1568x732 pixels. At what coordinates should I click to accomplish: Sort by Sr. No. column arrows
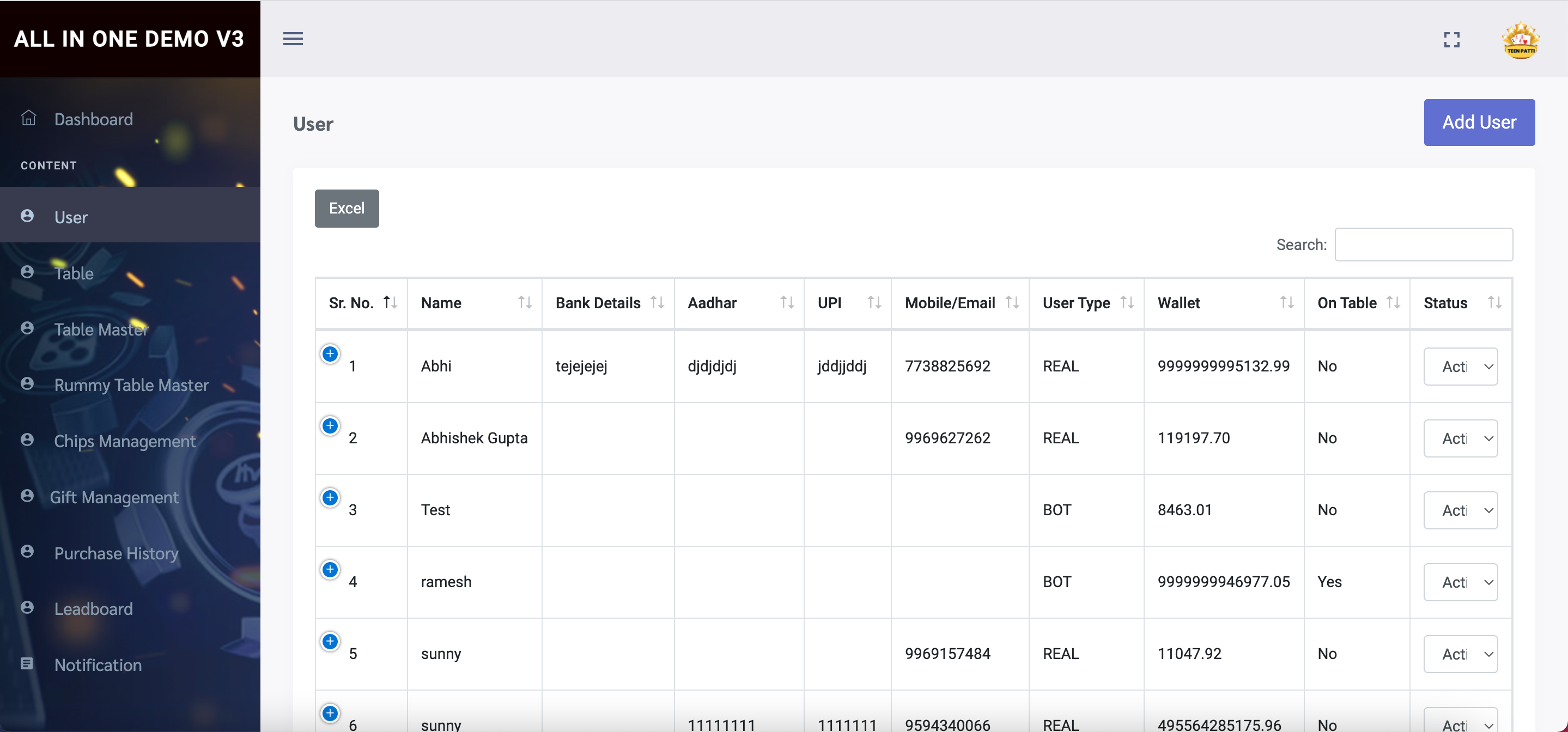tap(390, 302)
